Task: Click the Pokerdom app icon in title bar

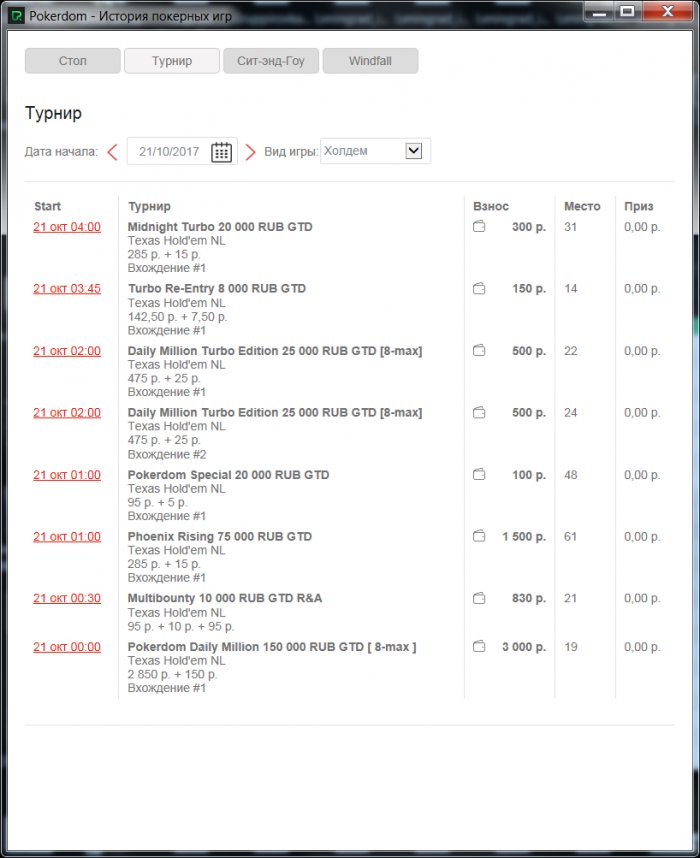Action: [x=17, y=17]
